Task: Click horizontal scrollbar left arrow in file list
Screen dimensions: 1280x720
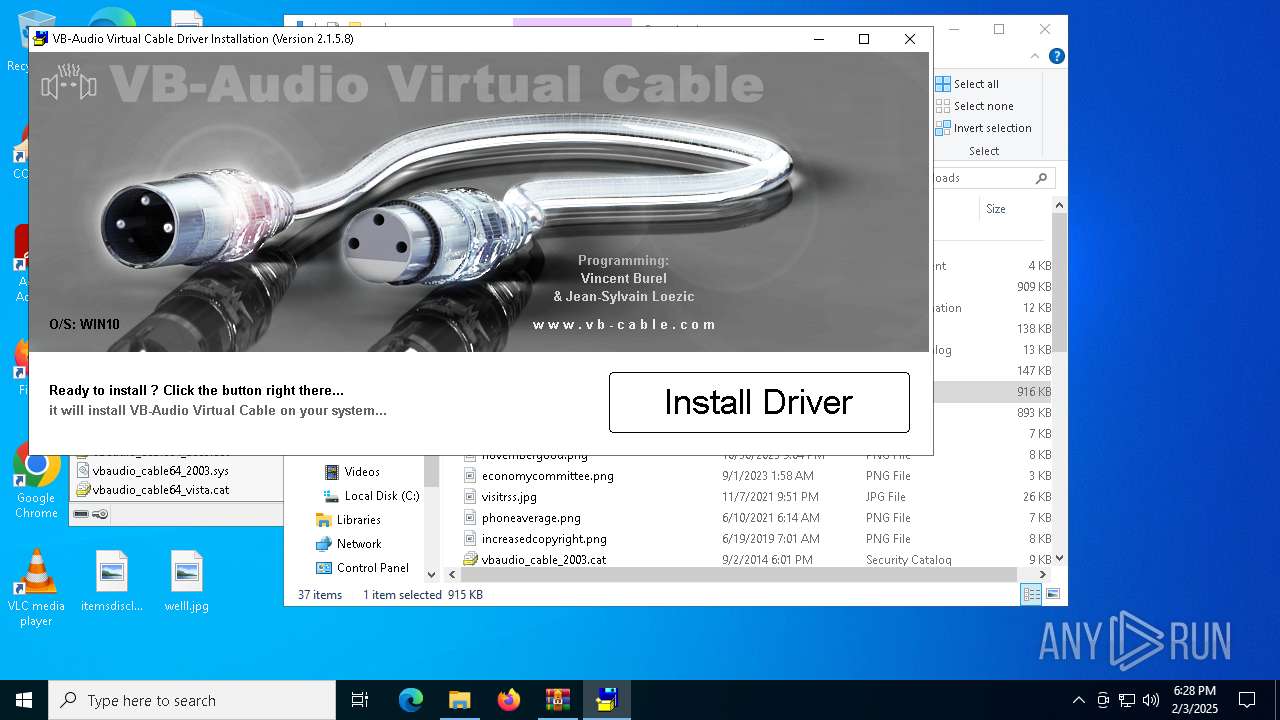Action: click(x=452, y=575)
